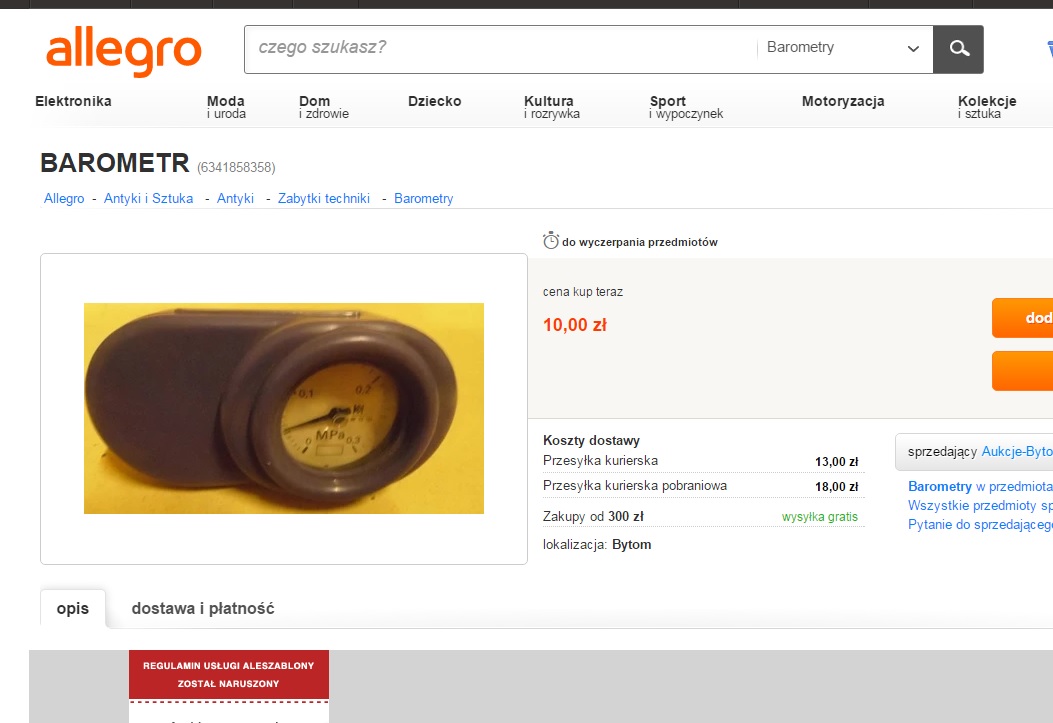
Task: Open the Aukcje-Byto seller profile link
Action: point(1017,452)
